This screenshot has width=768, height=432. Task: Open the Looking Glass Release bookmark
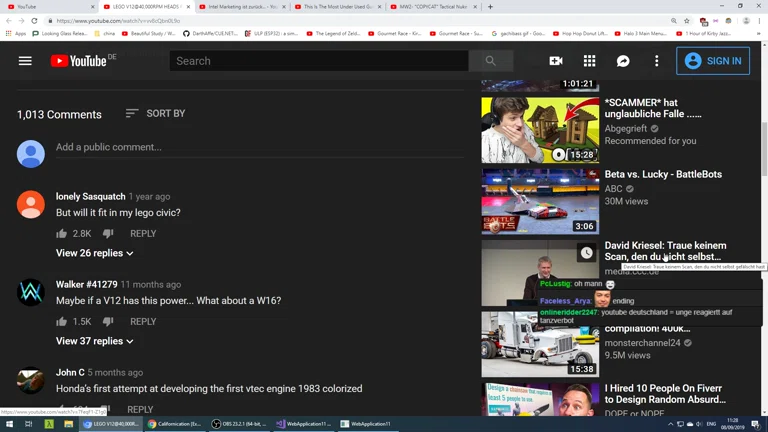60,33
